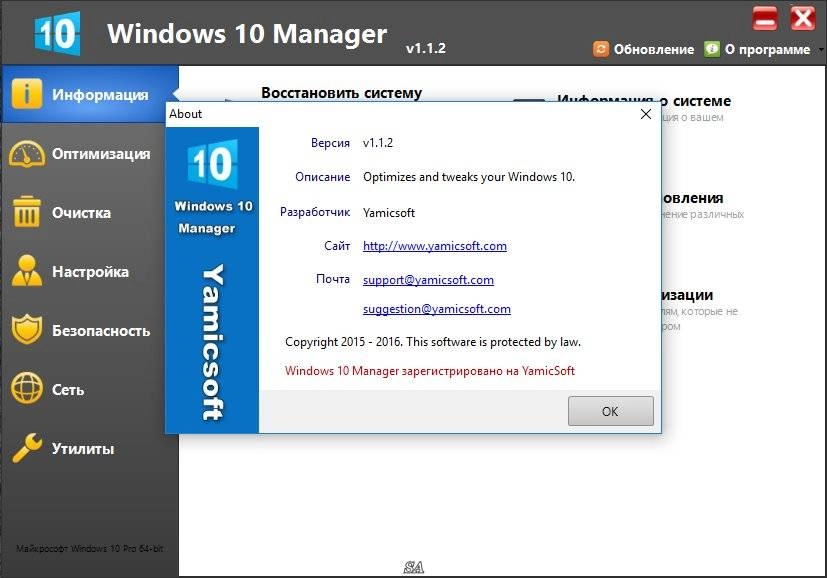The image size is (827, 578).
Task: Open the Информация tab
Action: click(x=90, y=94)
